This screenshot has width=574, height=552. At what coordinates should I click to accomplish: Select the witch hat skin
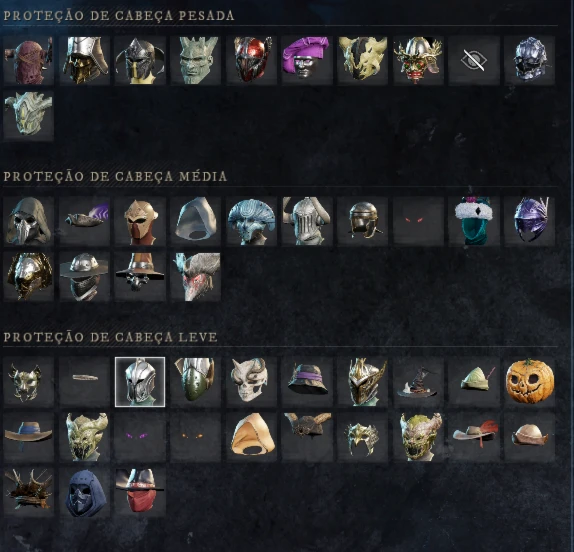pos(418,382)
